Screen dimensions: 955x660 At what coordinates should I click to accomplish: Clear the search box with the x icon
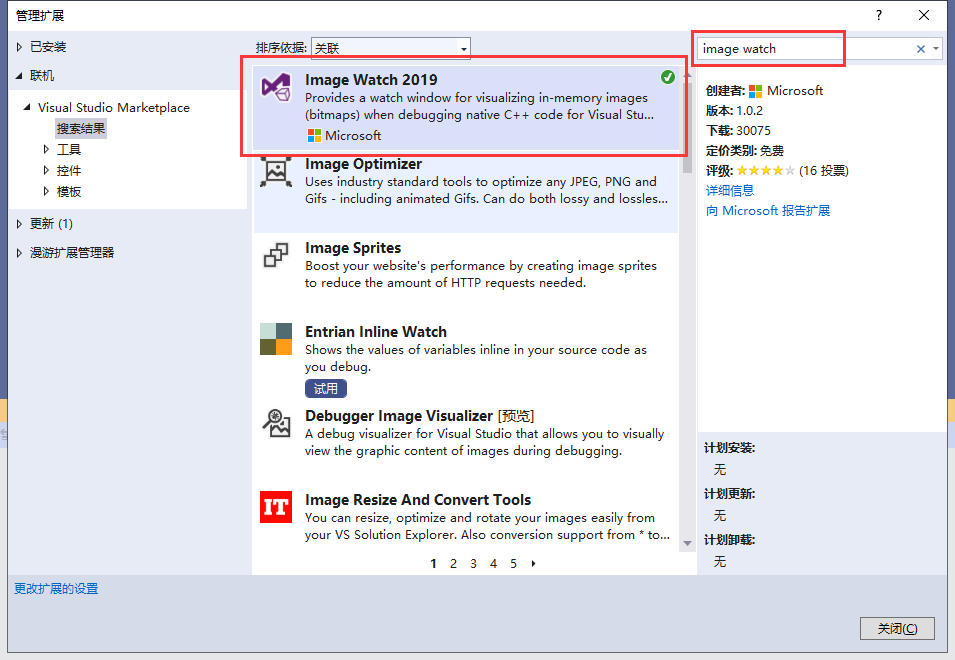pyautogui.click(x=923, y=47)
